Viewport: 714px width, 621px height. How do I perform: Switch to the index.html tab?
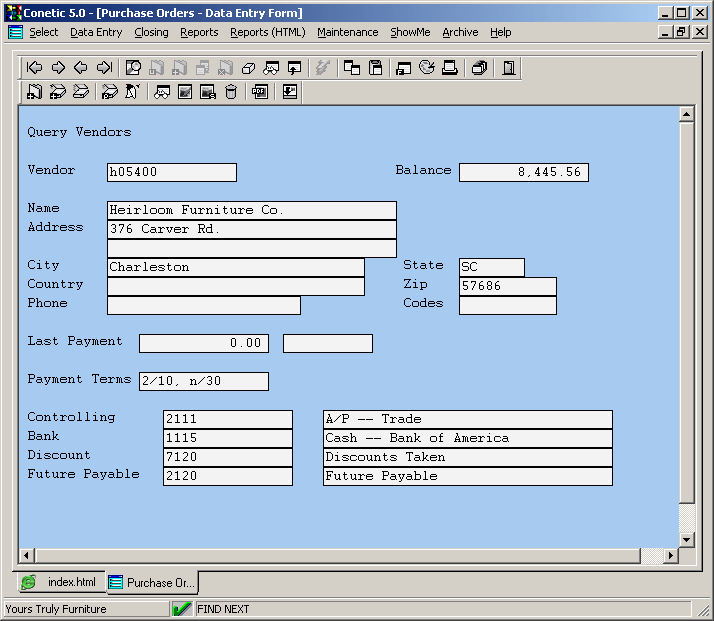click(60, 582)
